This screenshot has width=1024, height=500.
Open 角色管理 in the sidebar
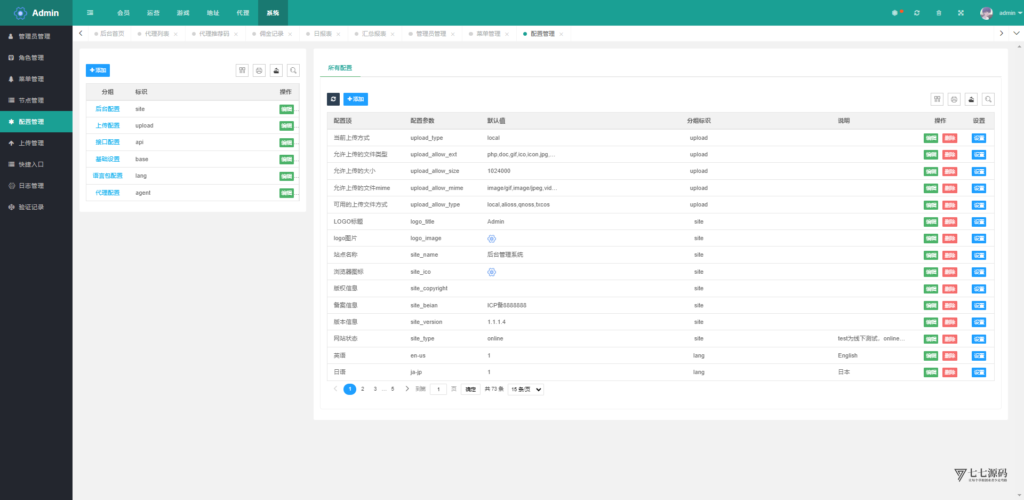click(36, 57)
